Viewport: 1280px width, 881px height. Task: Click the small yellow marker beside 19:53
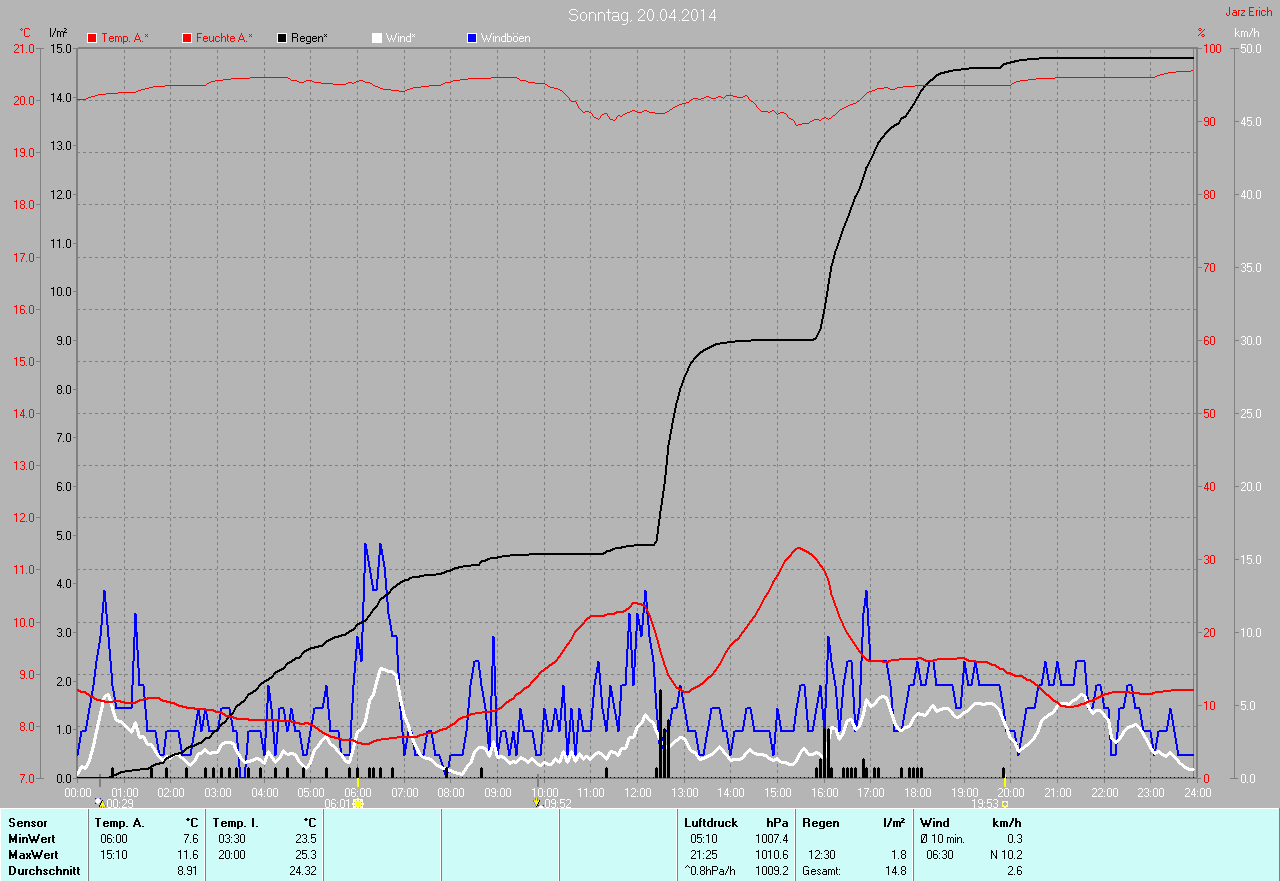coord(1004,803)
